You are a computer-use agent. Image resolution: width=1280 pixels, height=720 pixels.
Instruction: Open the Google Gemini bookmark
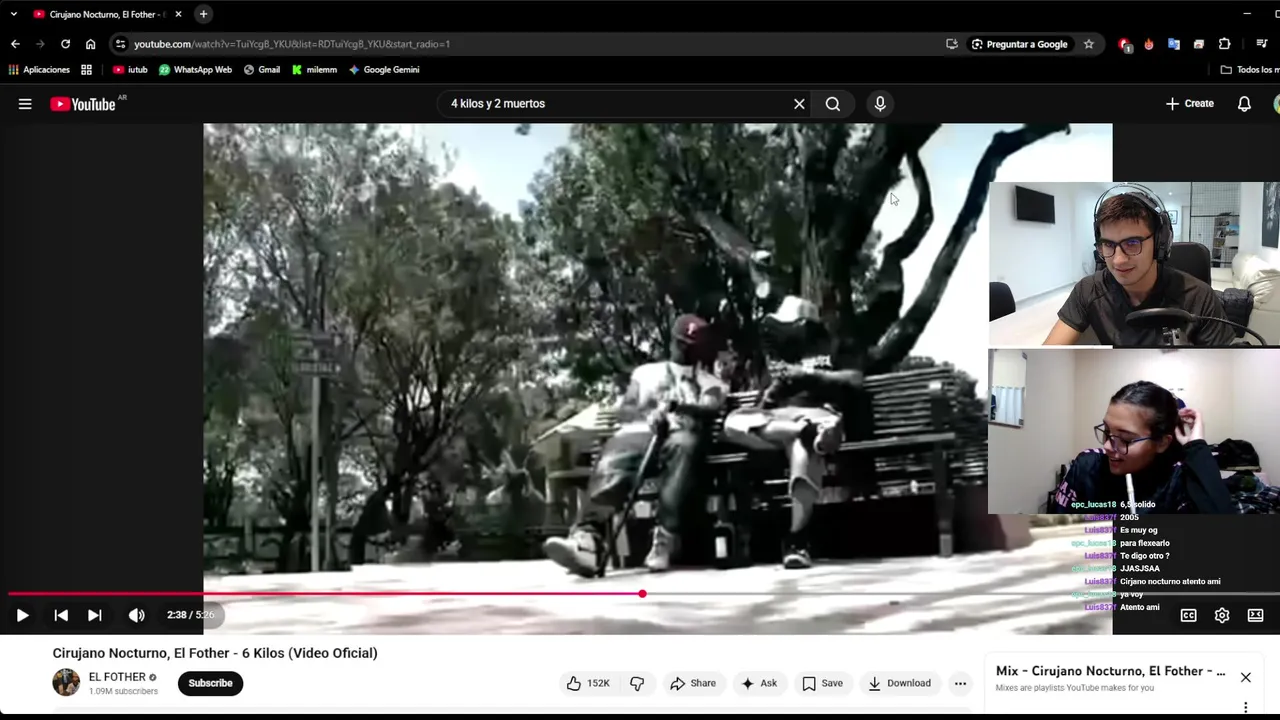384,70
